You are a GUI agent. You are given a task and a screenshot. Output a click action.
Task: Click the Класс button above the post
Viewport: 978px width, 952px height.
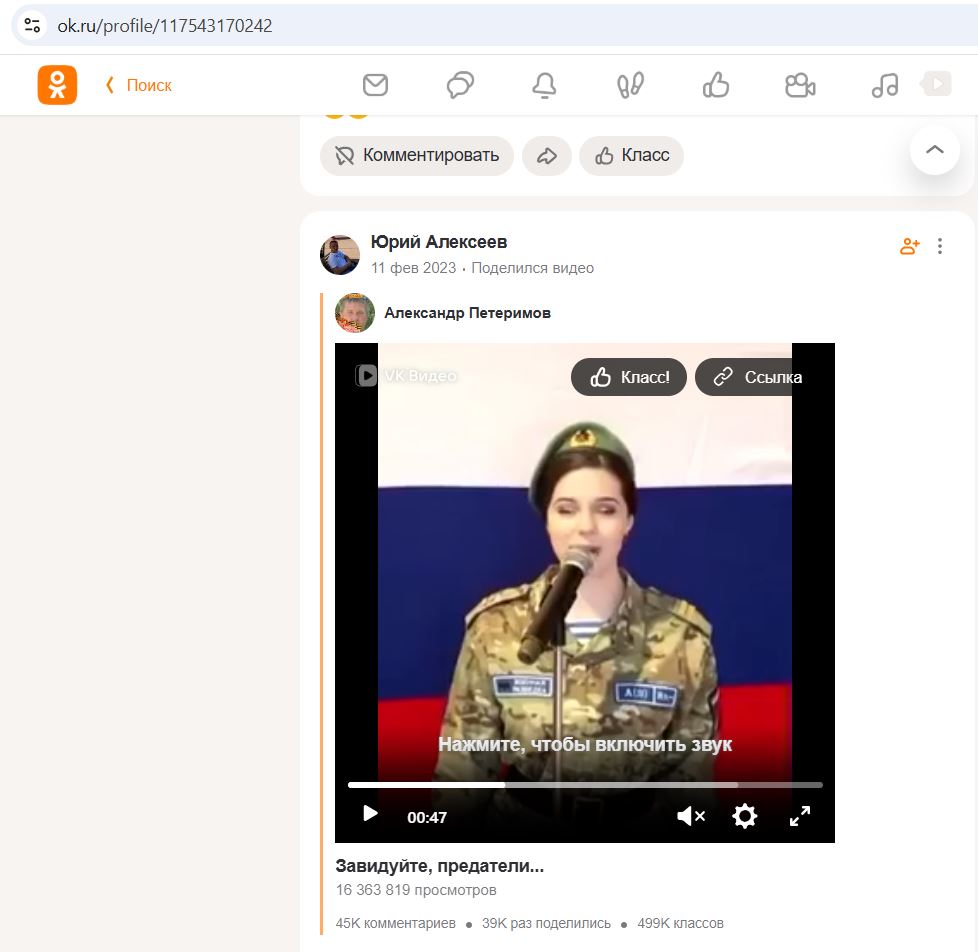(631, 155)
